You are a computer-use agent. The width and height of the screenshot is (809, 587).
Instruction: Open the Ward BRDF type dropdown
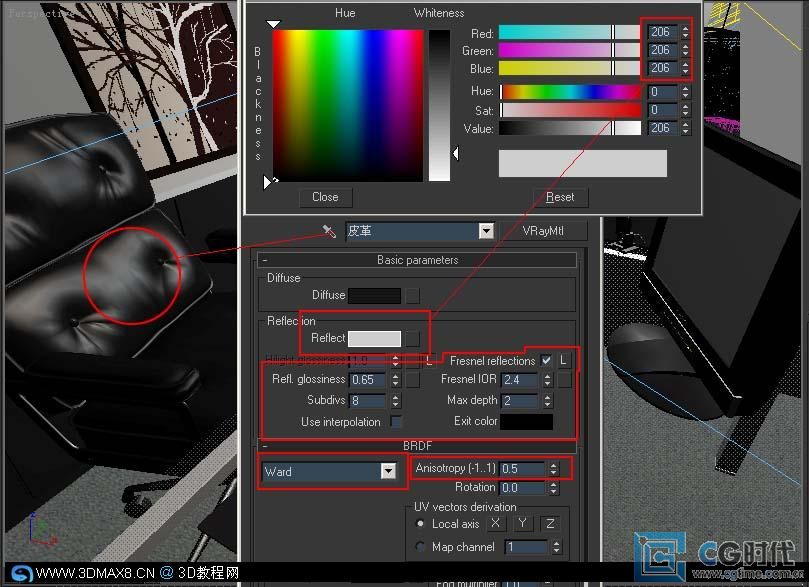[x=389, y=471]
